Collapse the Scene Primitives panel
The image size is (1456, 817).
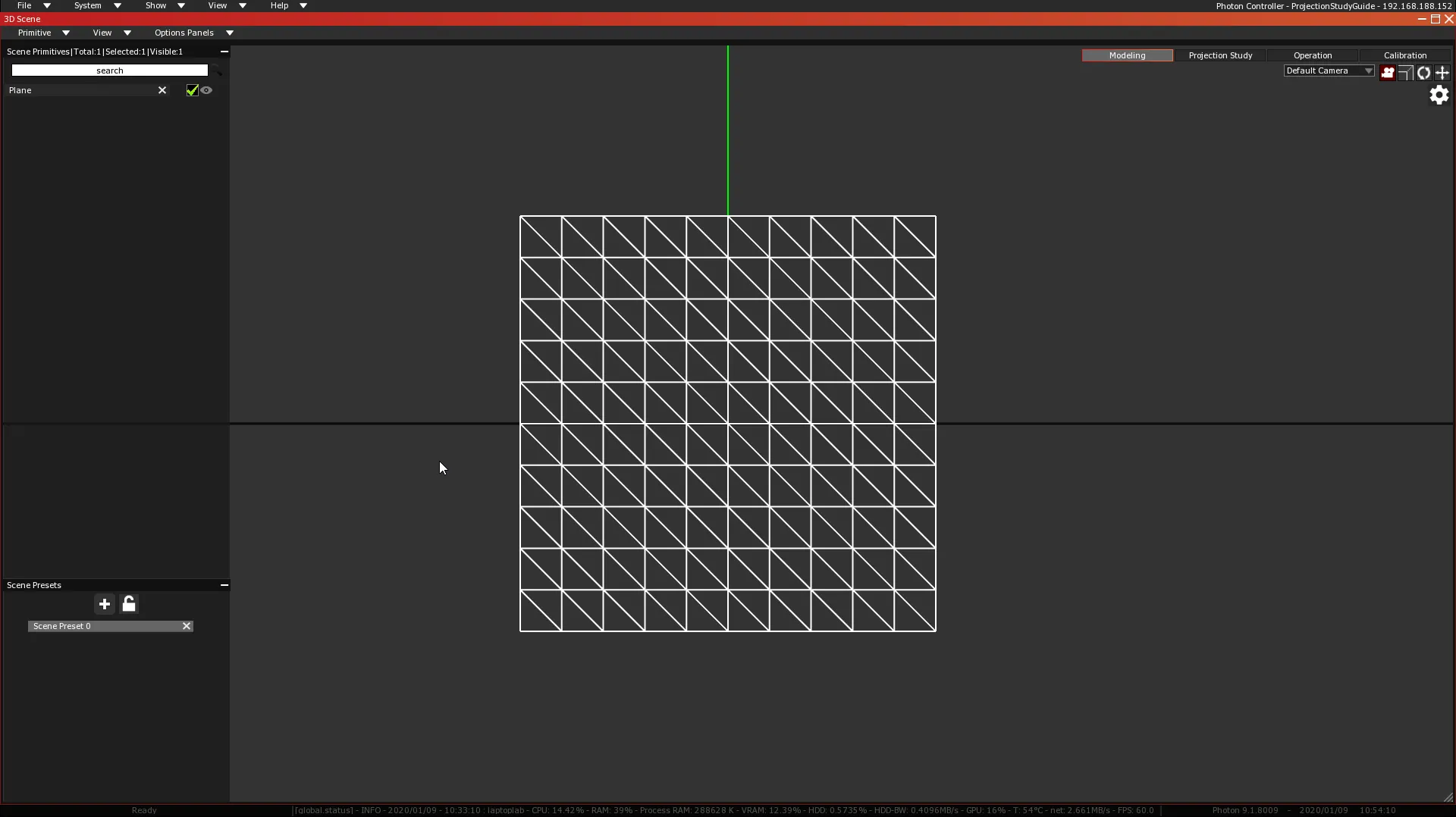224,52
